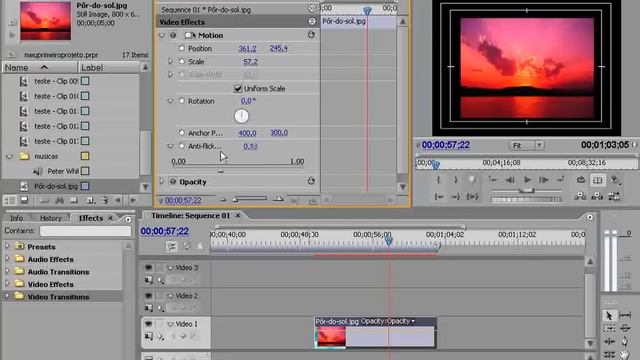Click the Effects Contains search field
640x360 pixels.
pyautogui.click(x=85, y=231)
